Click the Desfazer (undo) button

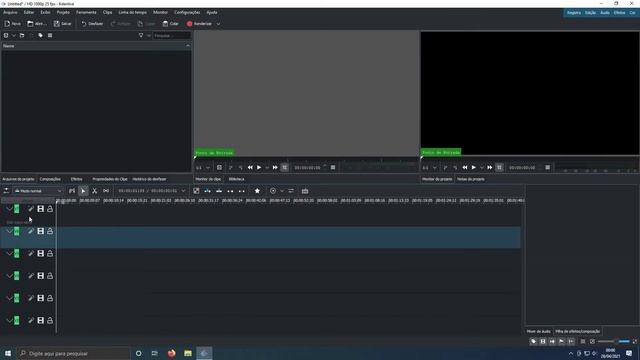tap(92, 24)
